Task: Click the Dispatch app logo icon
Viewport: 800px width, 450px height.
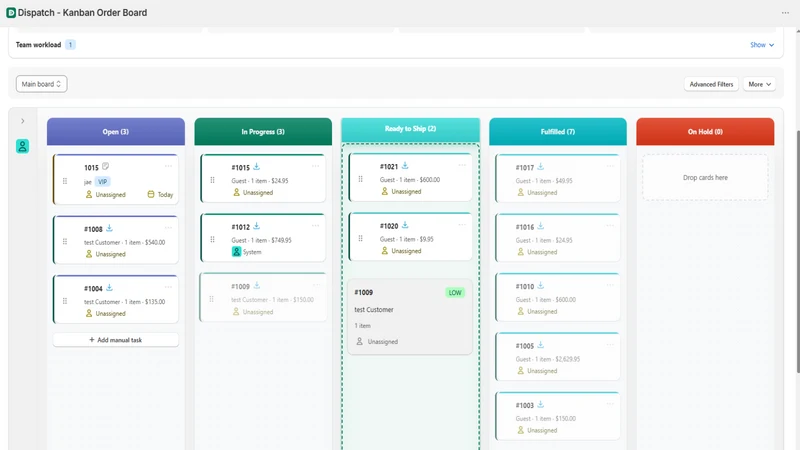Action: click(11, 13)
